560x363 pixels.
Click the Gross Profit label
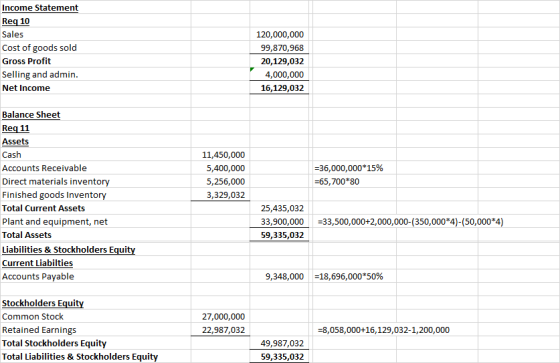(x=26, y=61)
